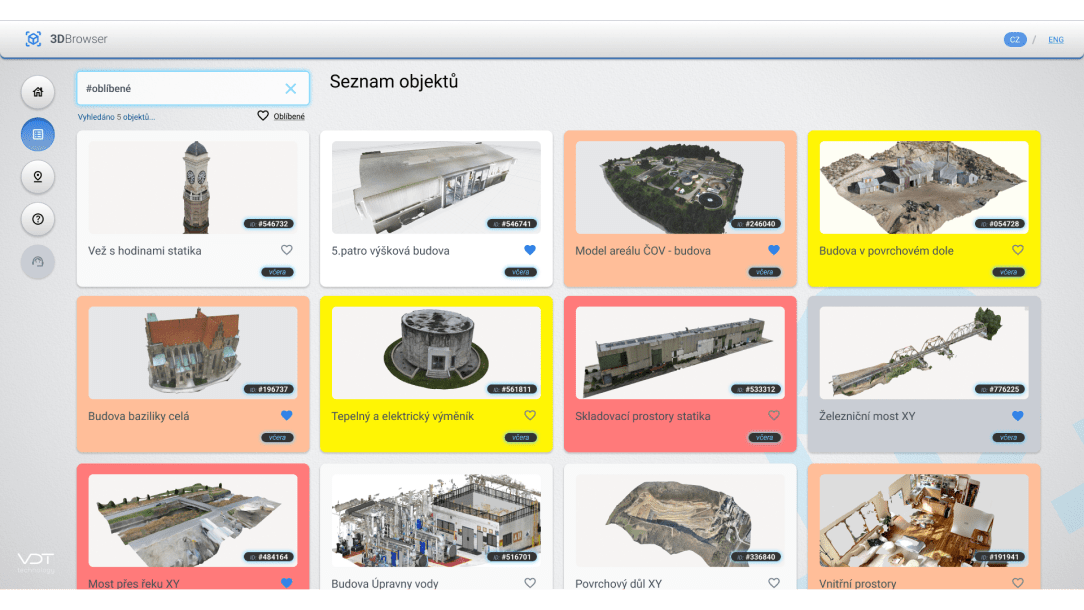1084x610 pixels.
Task: Open the Skladovací prostory statika thumbnail
Action: [x=680, y=352]
